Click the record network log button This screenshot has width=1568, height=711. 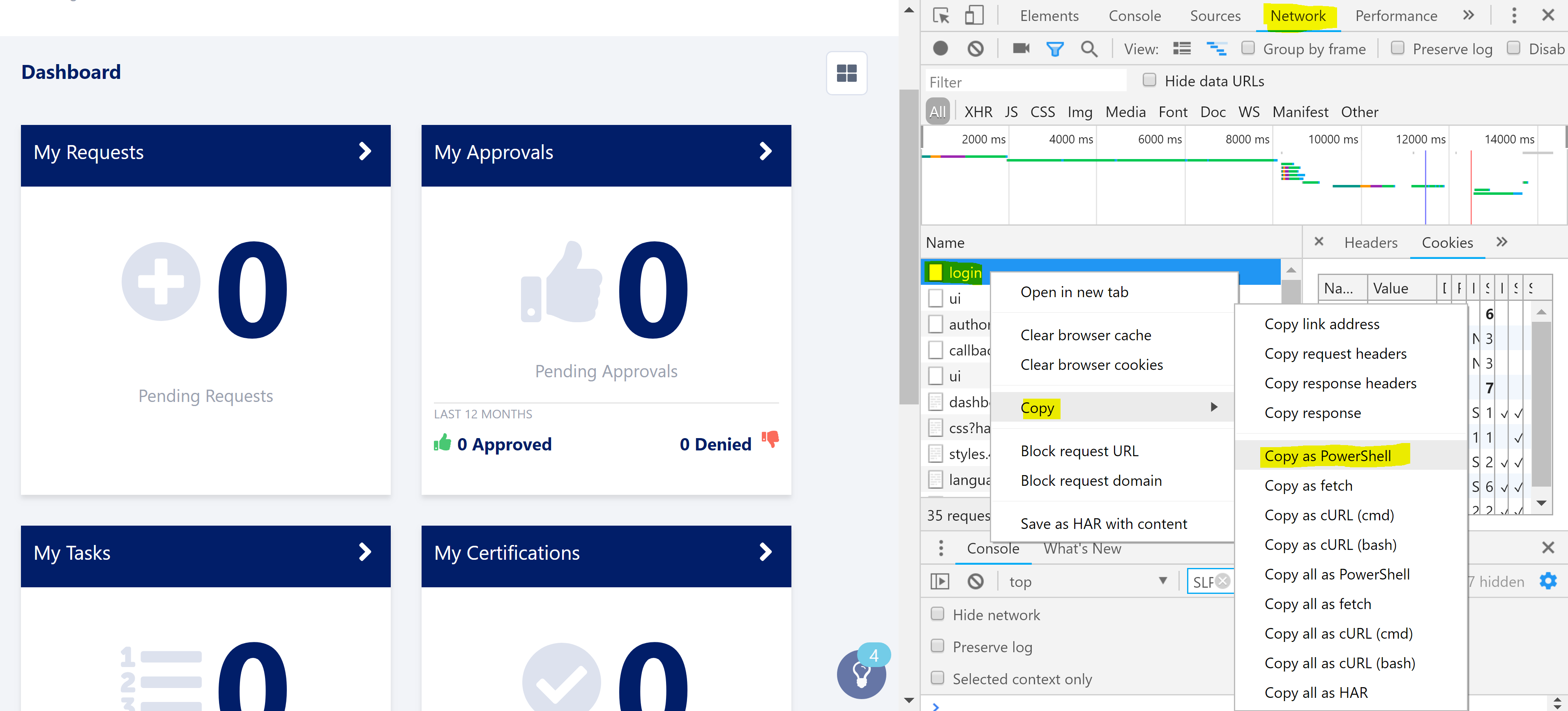tap(941, 48)
